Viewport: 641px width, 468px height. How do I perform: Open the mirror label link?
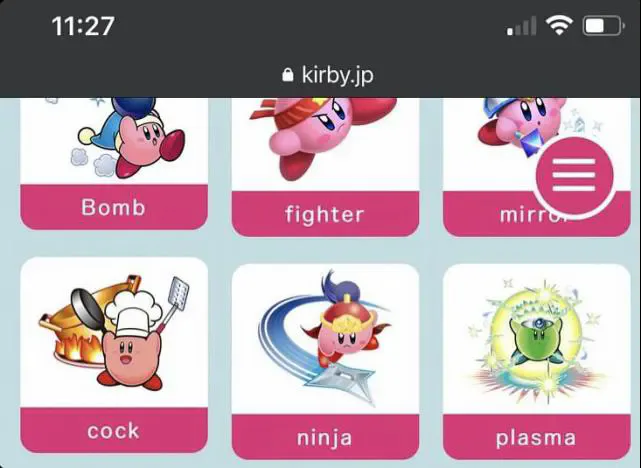click(536, 214)
